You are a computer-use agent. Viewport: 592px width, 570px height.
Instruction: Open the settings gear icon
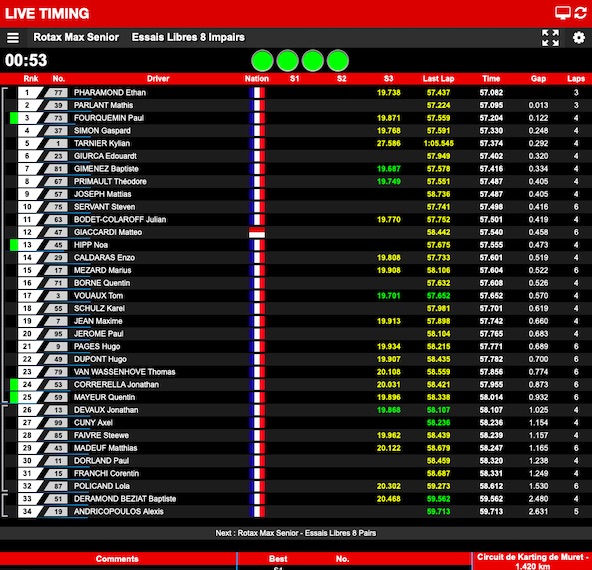tap(579, 37)
